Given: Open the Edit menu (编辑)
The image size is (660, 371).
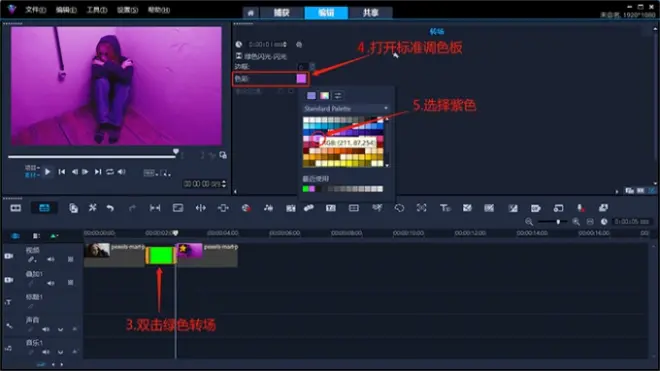Looking at the screenshot, I should (66, 10).
